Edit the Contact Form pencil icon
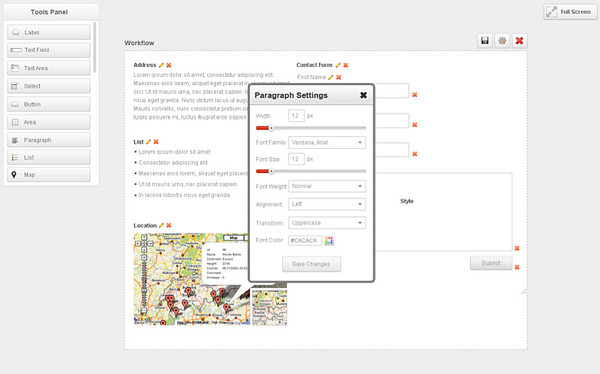The height and width of the screenshot is (374, 600). pyautogui.click(x=338, y=65)
